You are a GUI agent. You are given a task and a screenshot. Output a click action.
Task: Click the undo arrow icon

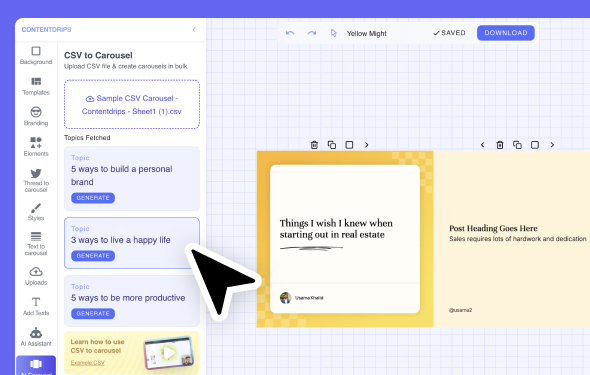[290, 33]
